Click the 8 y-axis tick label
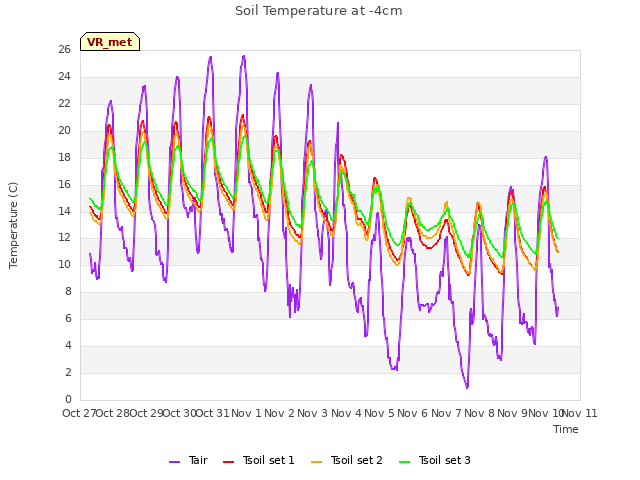 pyautogui.click(x=68, y=291)
